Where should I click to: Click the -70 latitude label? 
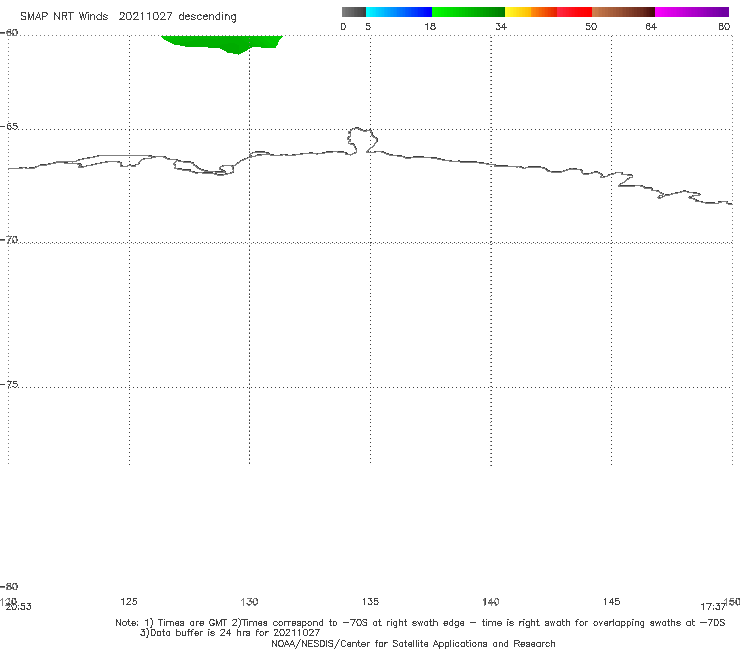click(10, 240)
